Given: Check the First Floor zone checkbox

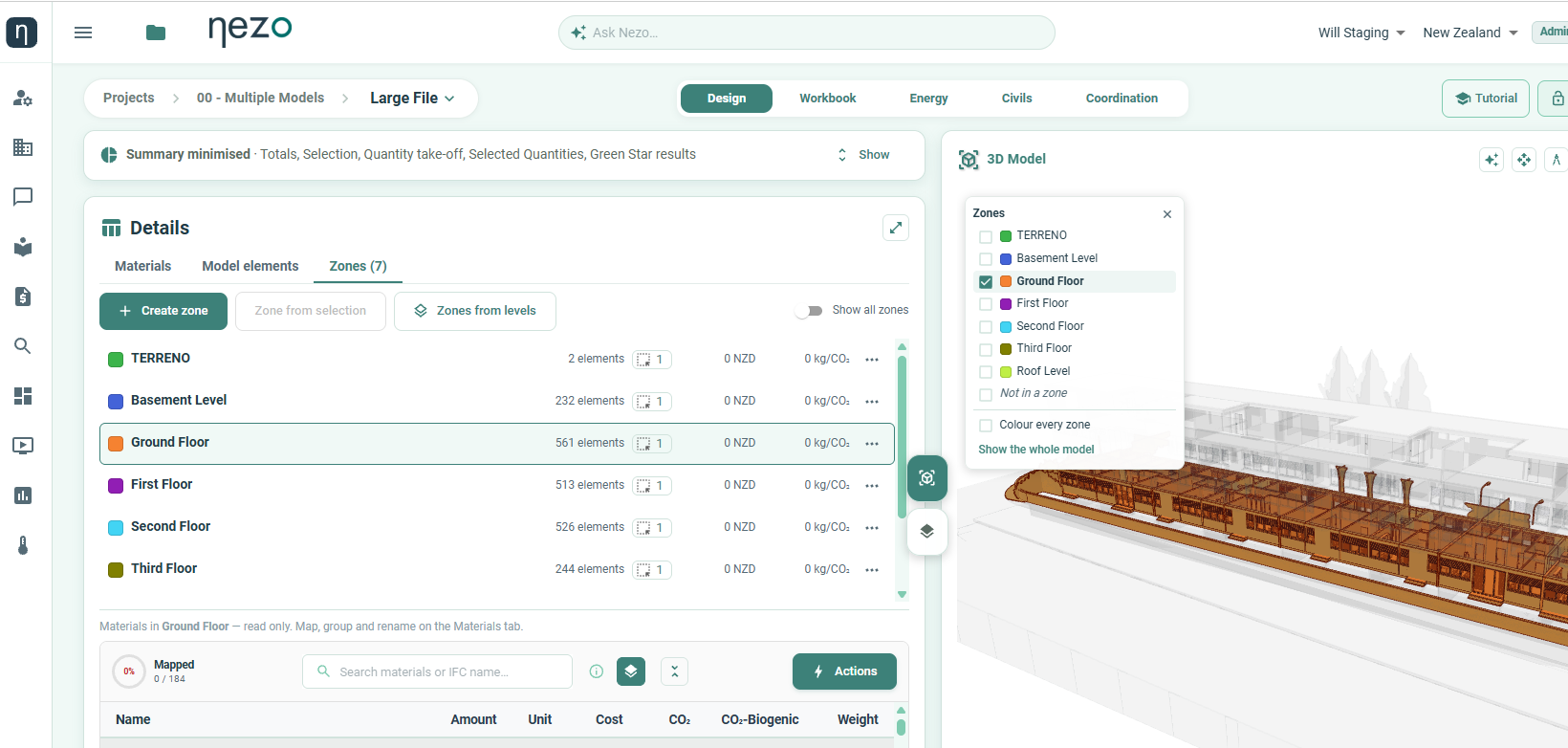Looking at the screenshot, I should [986, 304].
